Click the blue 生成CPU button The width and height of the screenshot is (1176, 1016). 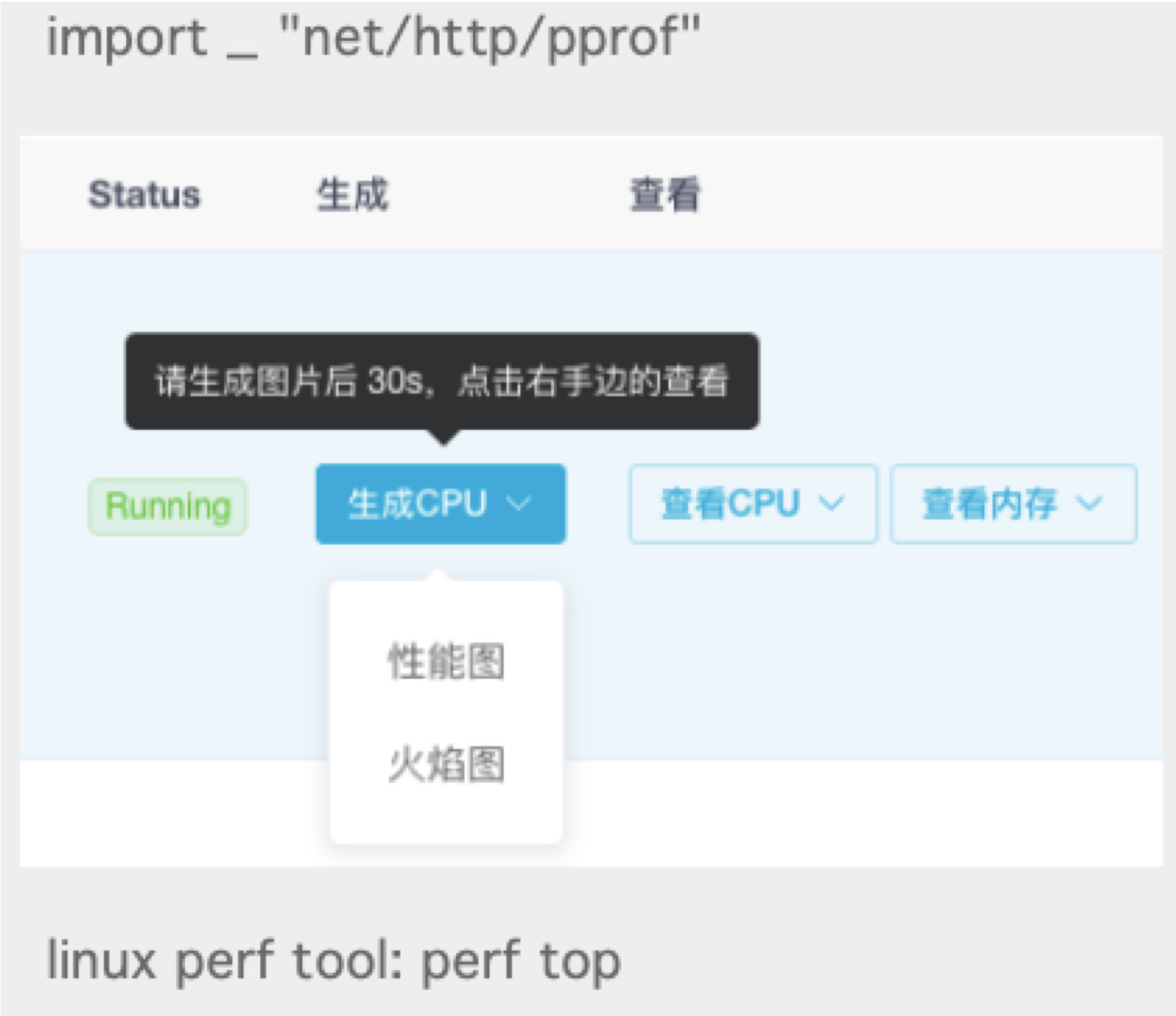click(x=440, y=503)
